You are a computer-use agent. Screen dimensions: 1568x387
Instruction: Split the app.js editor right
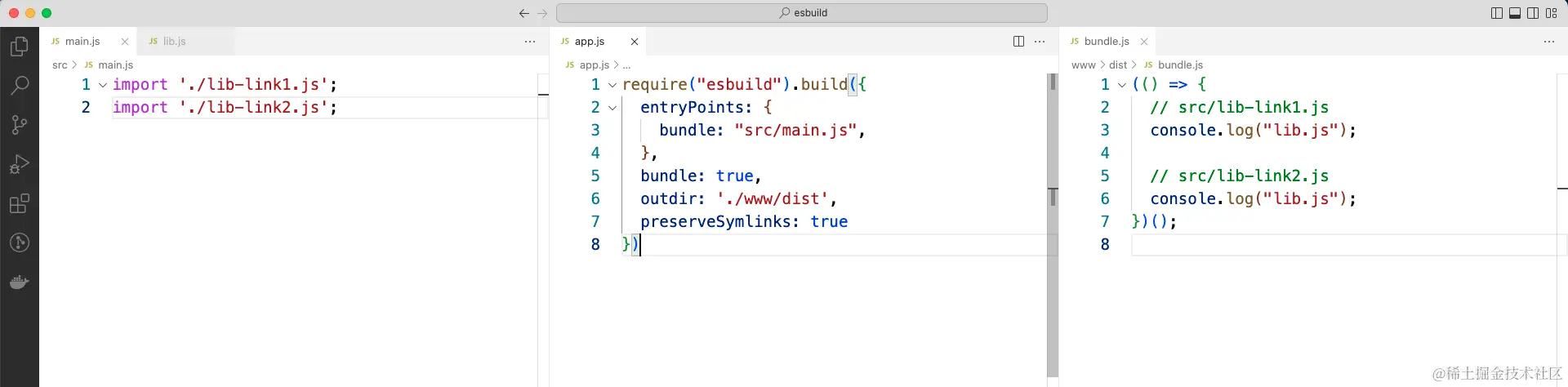1018,42
